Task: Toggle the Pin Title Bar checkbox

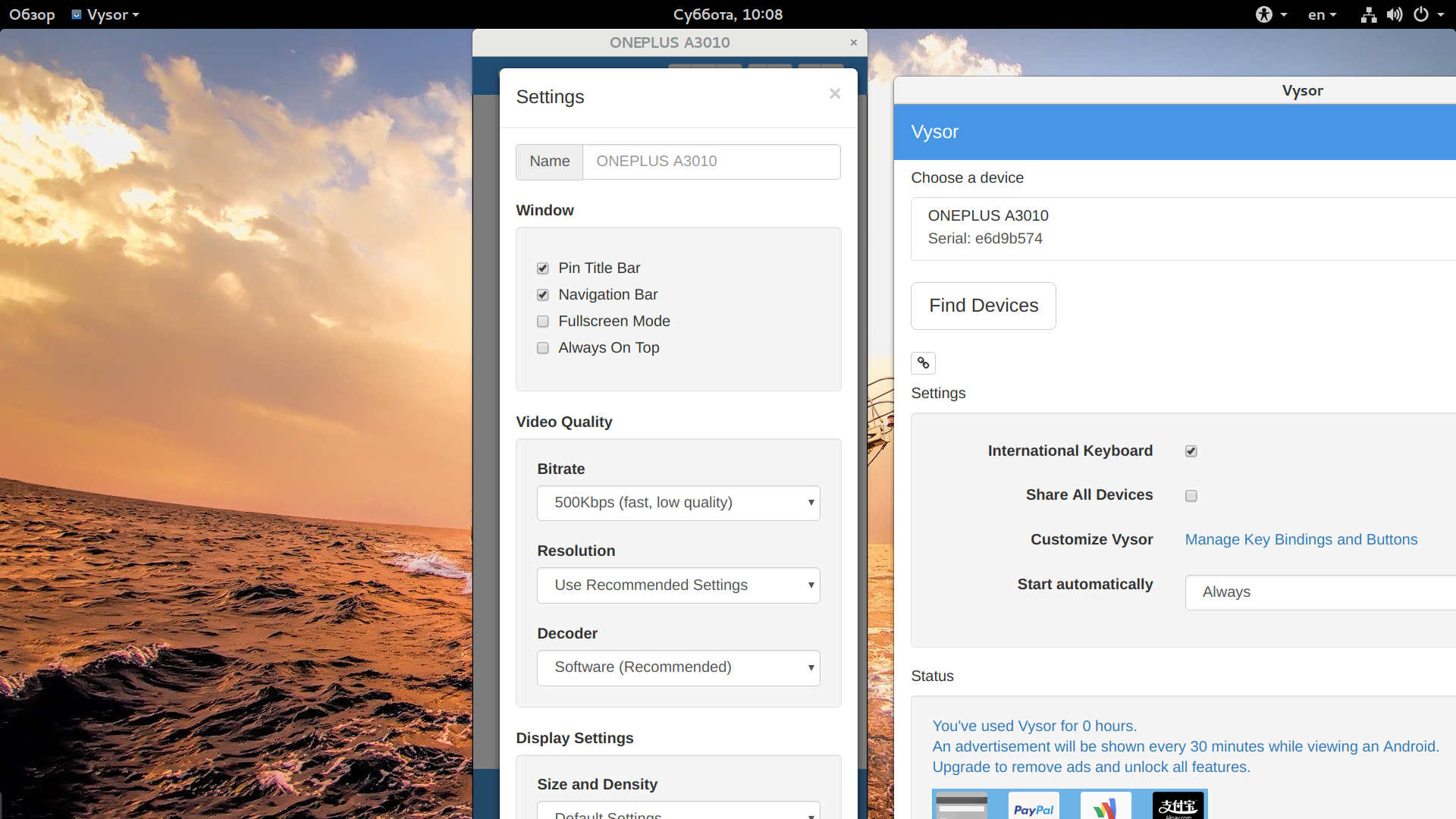Action: [543, 267]
